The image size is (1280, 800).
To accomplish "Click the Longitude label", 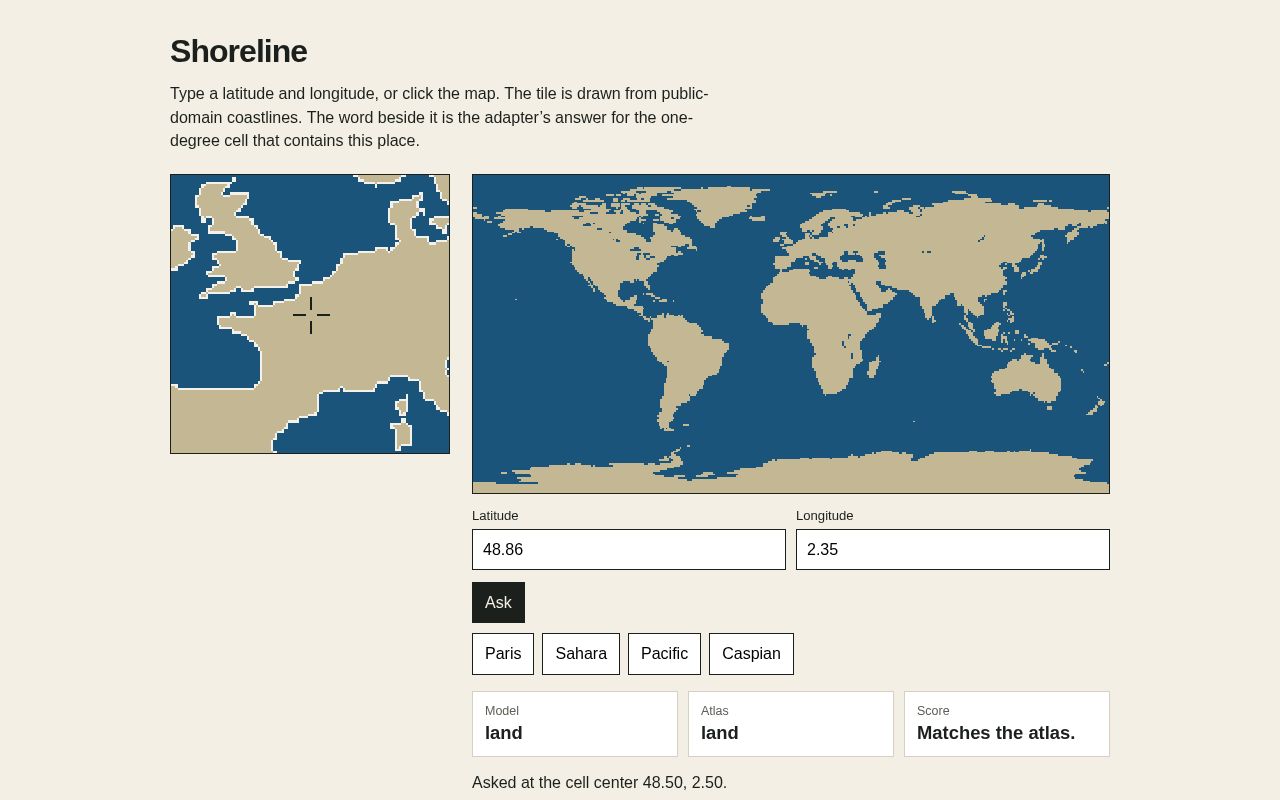I will pyautogui.click(x=825, y=515).
